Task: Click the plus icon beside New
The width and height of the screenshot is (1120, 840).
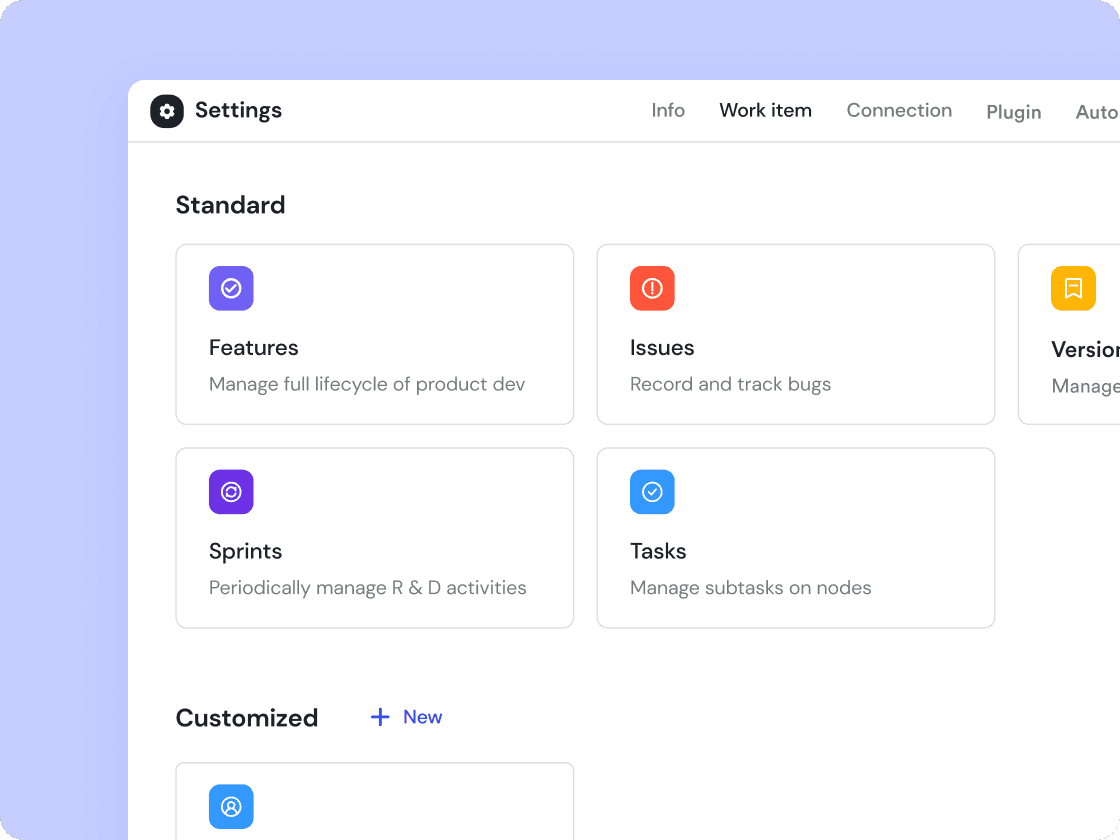Action: tap(380, 716)
